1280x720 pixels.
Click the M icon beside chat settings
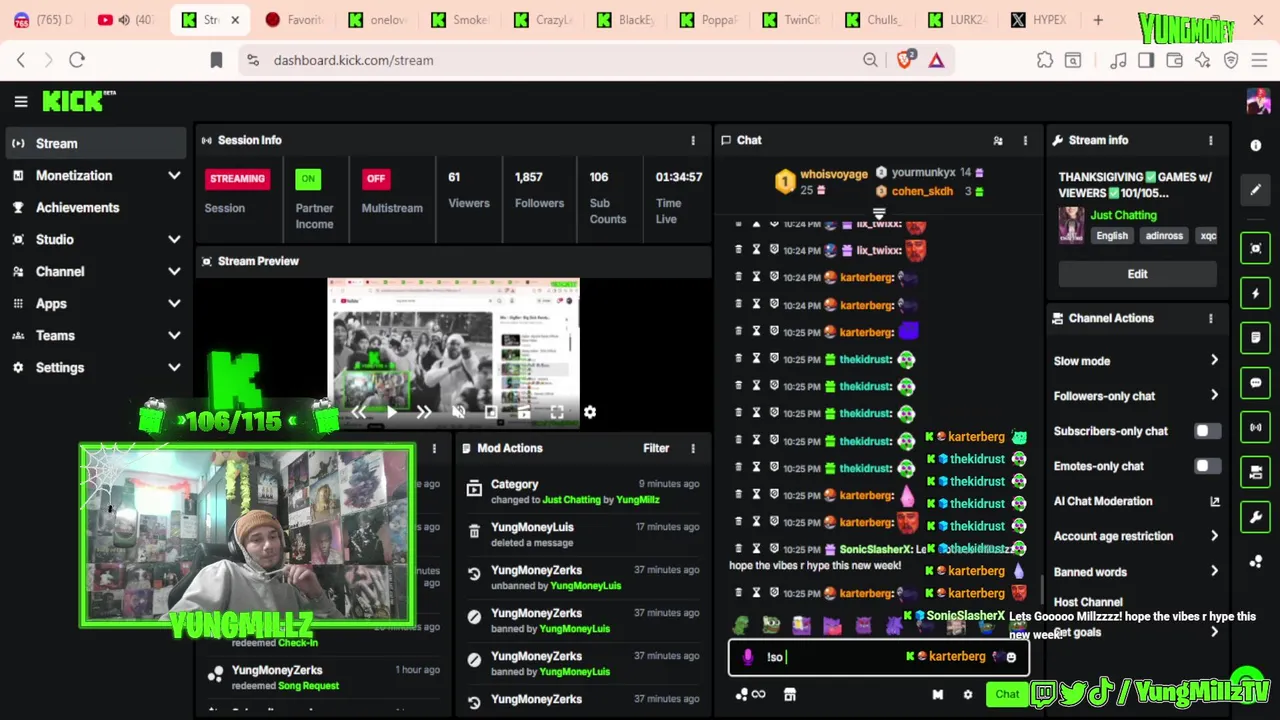(x=937, y=695)
